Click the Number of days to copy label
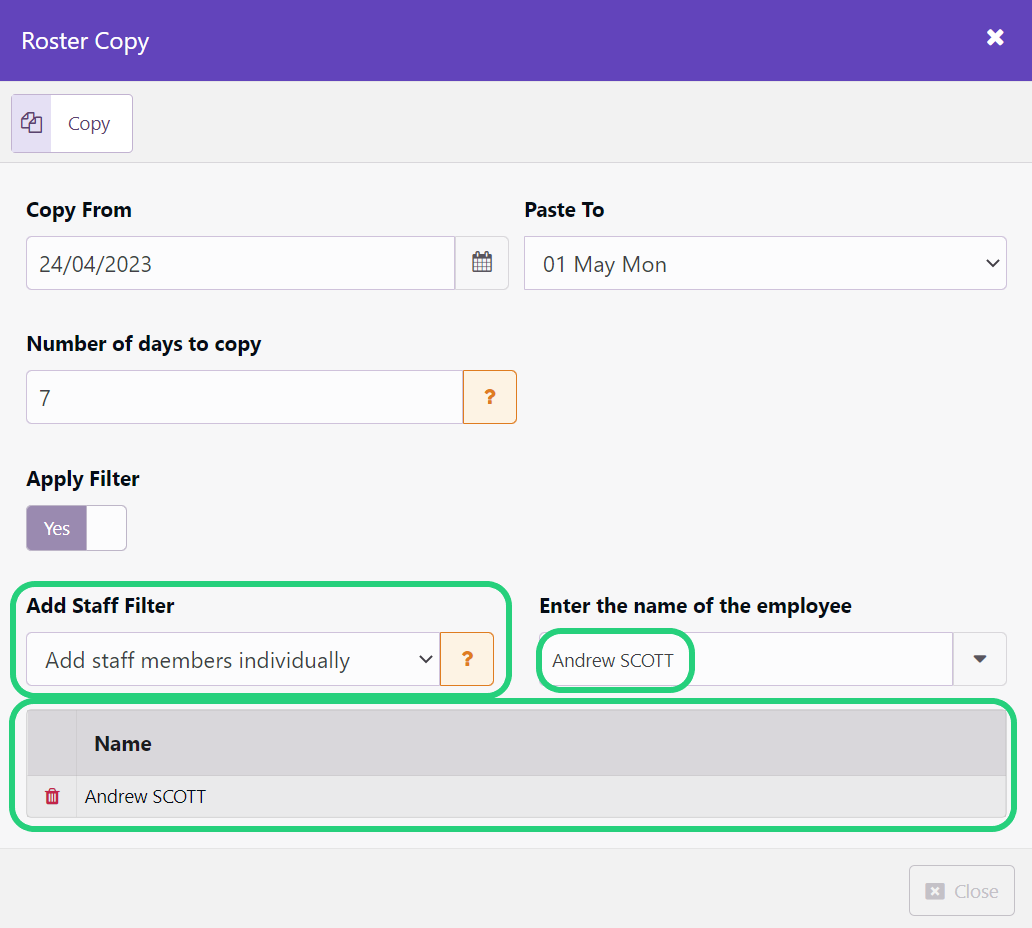Viewport: 1032px width, 928px height. 143,344
